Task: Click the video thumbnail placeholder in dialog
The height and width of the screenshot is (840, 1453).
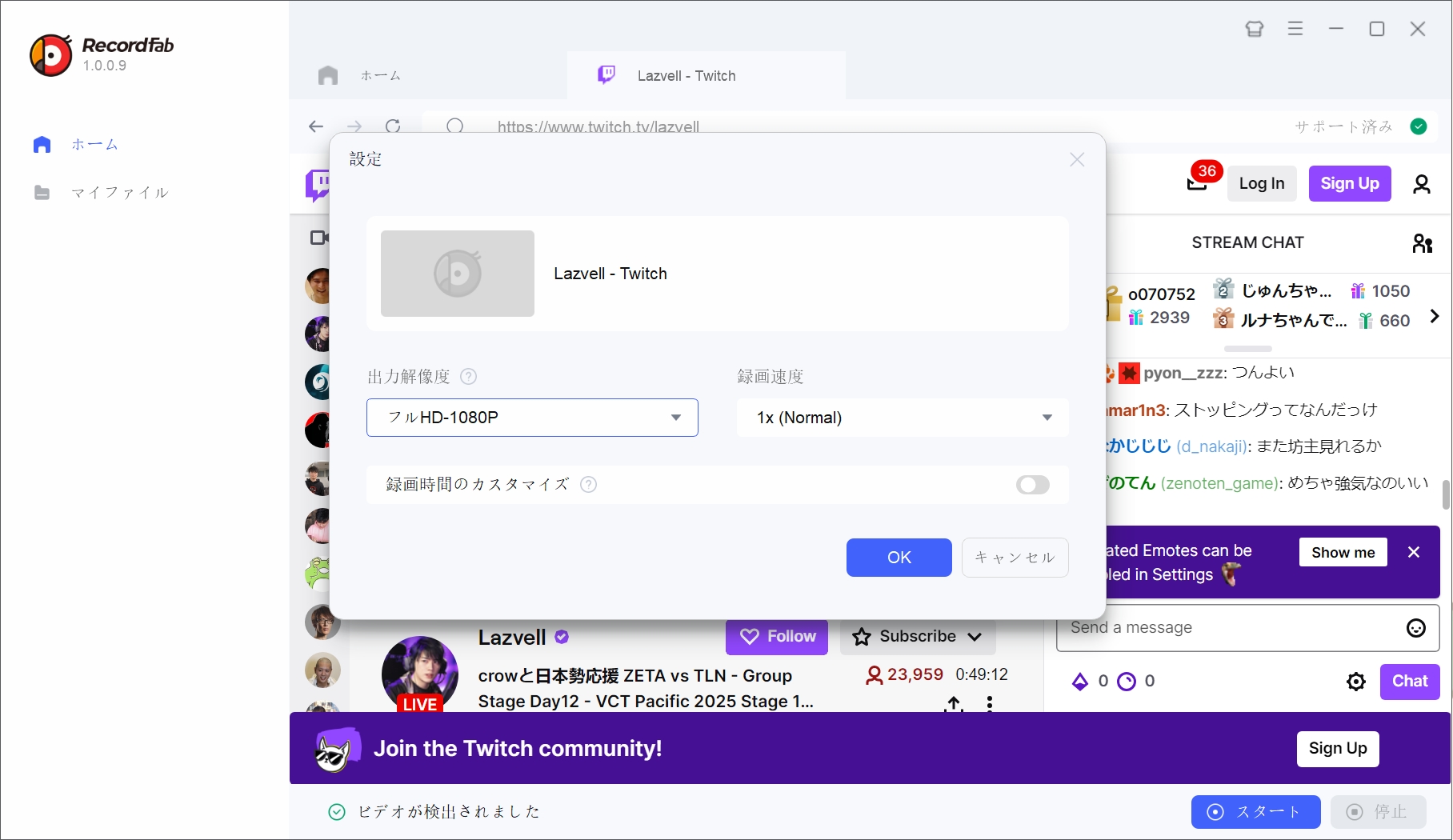Action: click(458, 274)
